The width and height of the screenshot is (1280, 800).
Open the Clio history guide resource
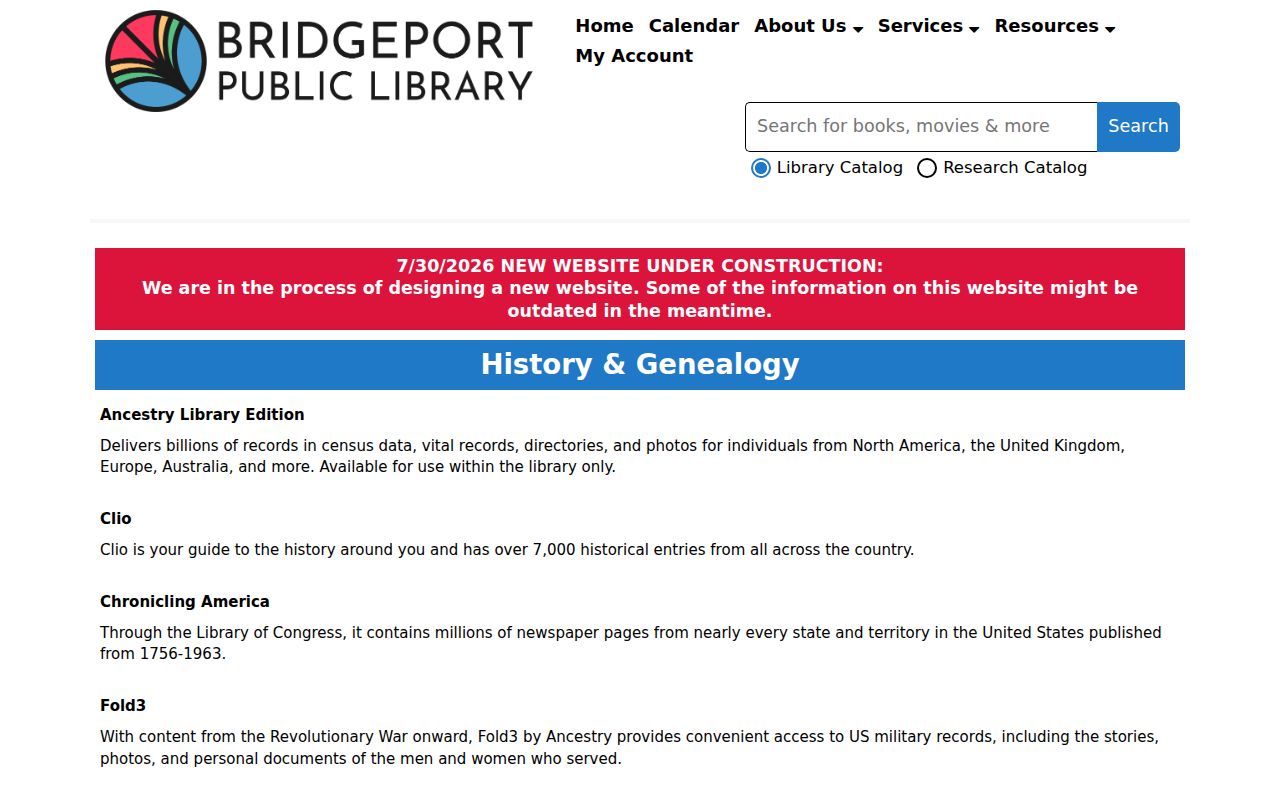coord(116,519)
